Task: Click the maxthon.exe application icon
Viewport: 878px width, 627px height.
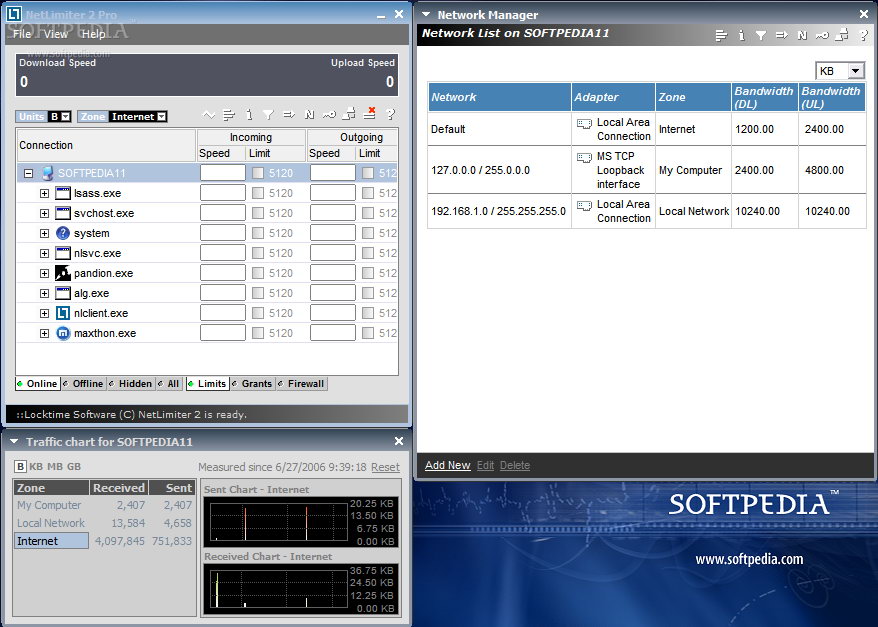Action: (63, 333)
